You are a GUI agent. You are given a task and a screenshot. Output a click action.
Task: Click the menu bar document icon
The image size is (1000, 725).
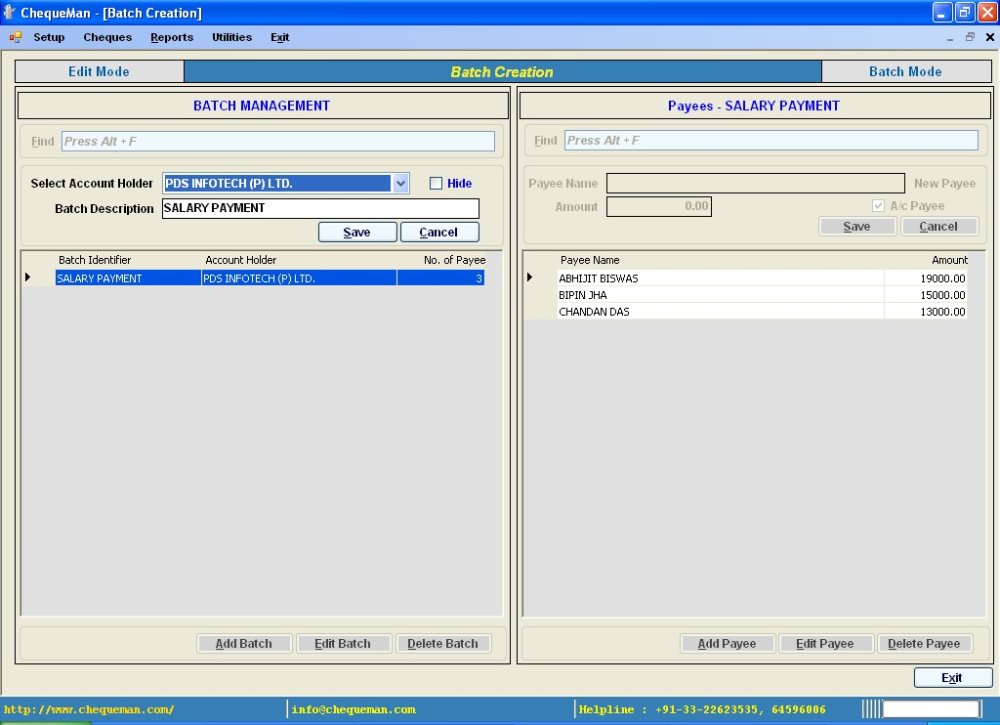tap(15, 38)
